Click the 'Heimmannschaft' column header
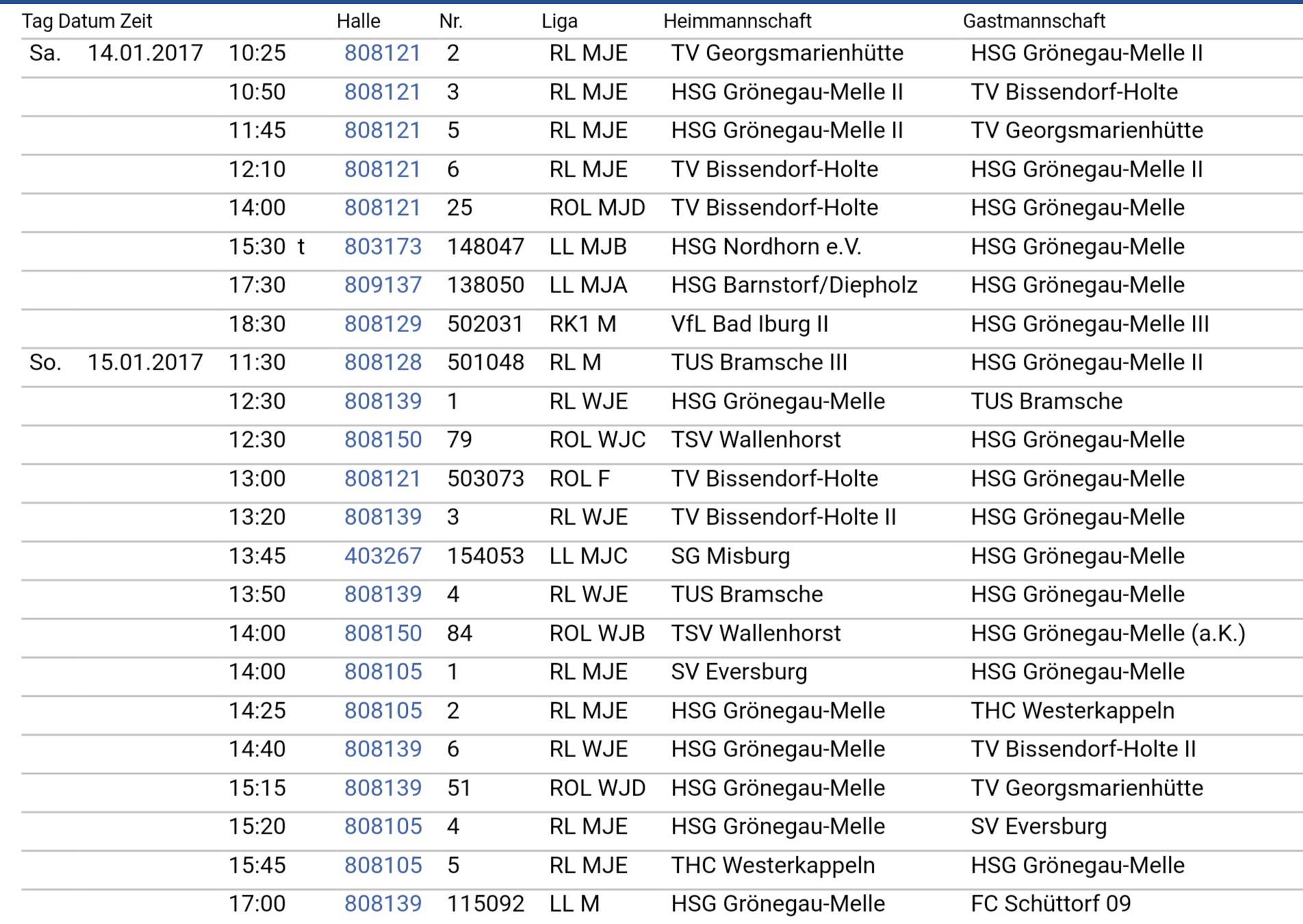This screenshot has height=924, width=1303. click(x=737, y=21)
